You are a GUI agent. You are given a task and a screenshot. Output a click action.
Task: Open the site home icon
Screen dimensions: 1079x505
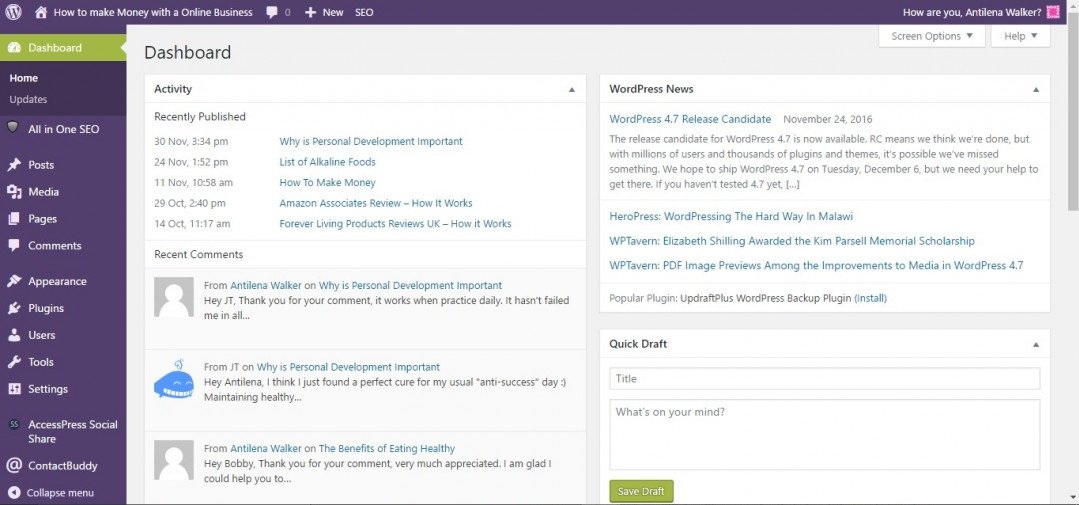click(41, 12)
